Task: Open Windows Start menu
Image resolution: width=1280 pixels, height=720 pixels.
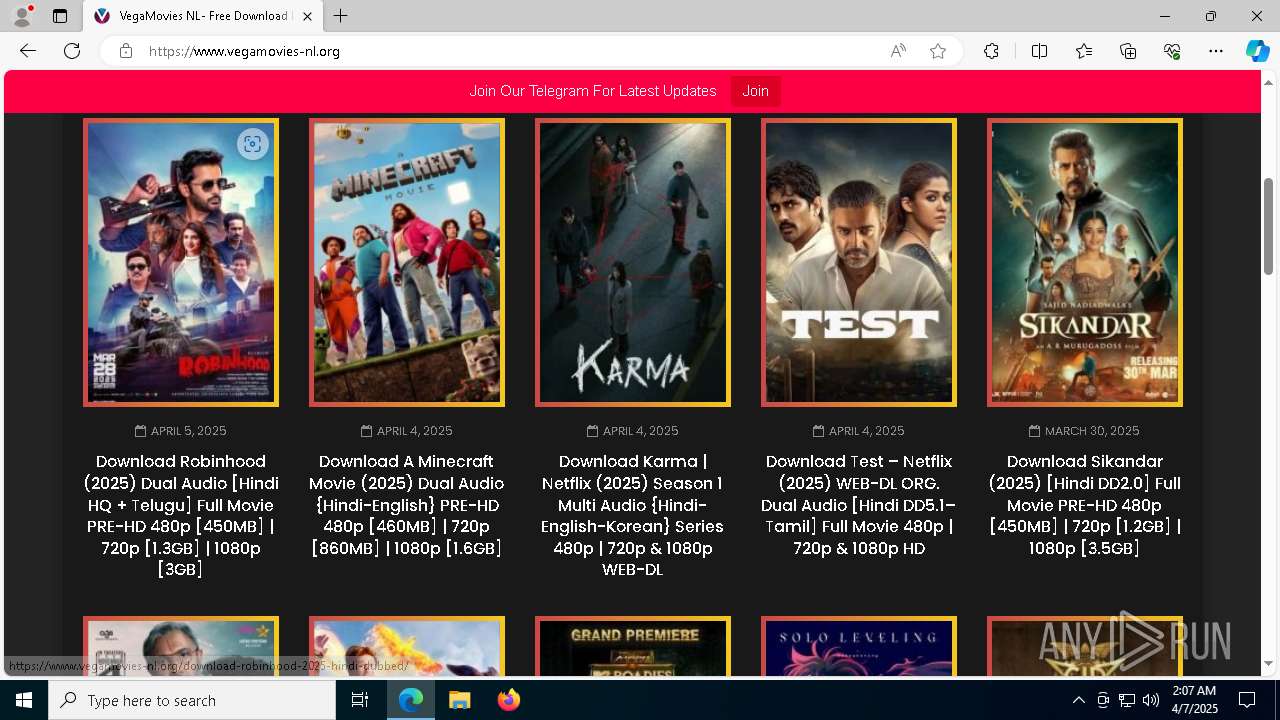Action: coord(24,700)
